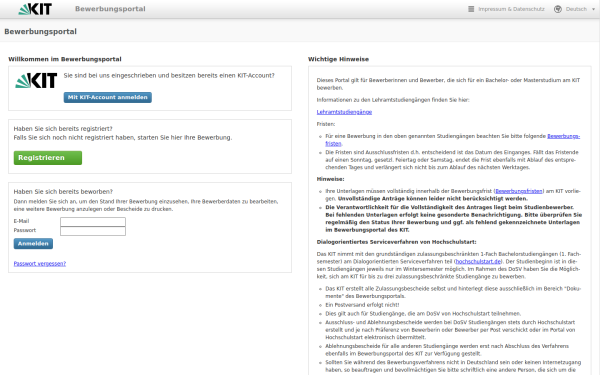Click the green Registrieren button
Screen dimensions: 600x375
[48, 158]
